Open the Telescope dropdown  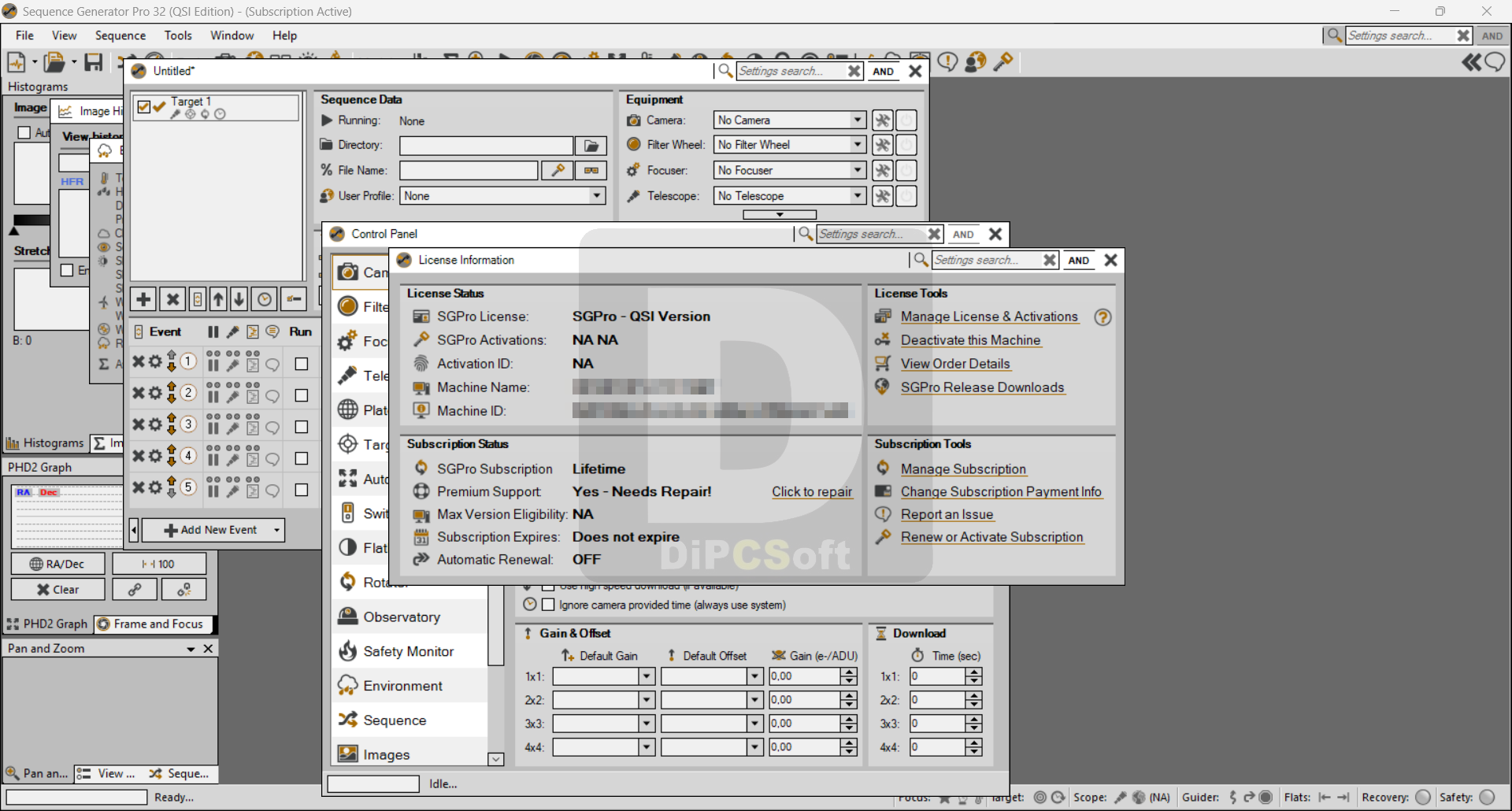[858, 196]
